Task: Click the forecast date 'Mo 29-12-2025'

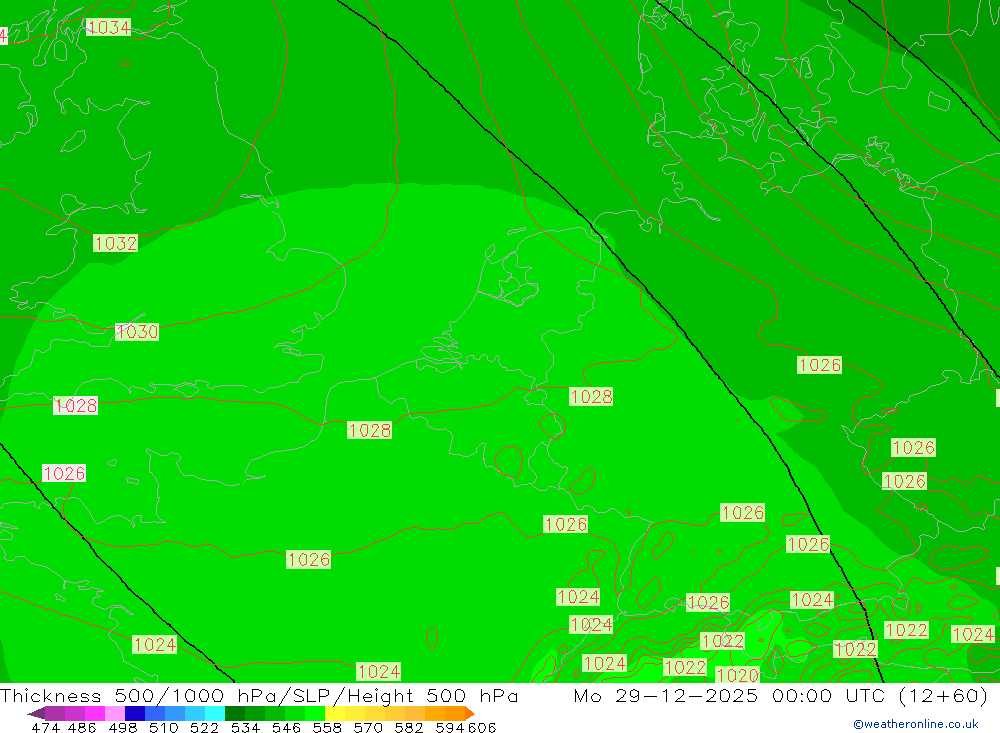Action: click(x=665, y=695)
